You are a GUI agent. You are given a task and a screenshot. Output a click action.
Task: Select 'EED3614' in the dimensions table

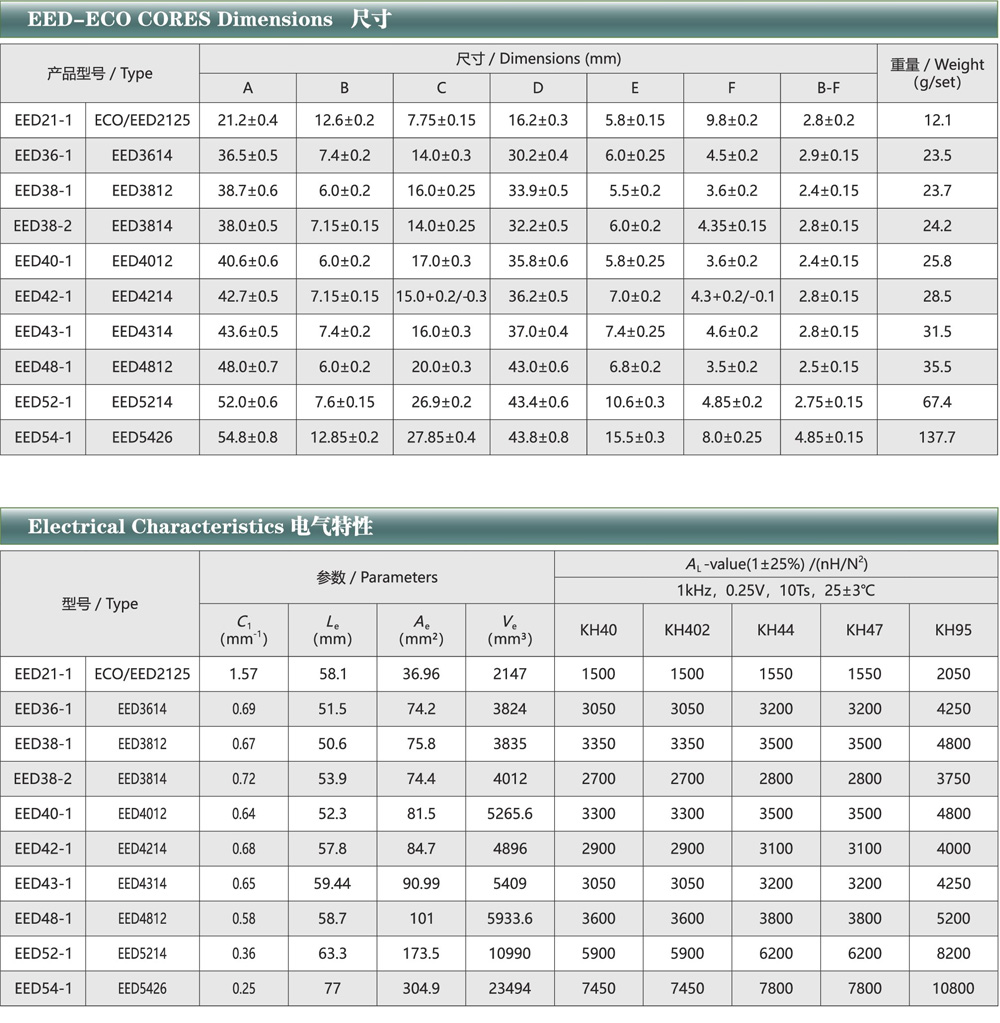click(x=142, y=155)
